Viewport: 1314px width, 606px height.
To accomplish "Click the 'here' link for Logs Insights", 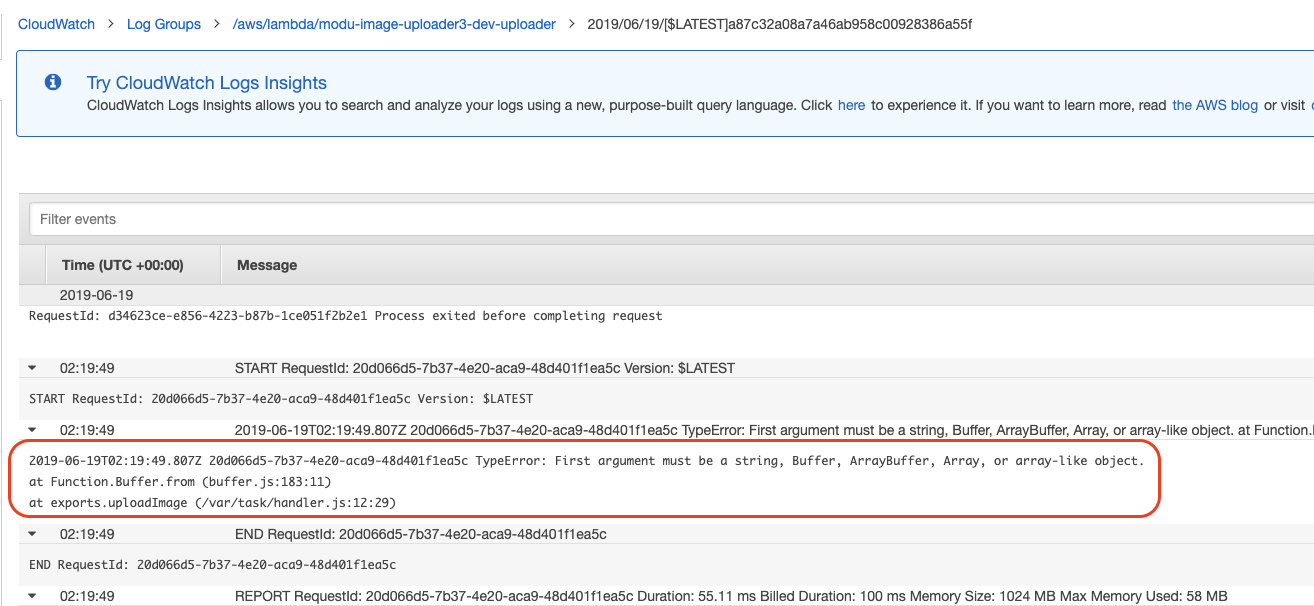I will point(851,105).
